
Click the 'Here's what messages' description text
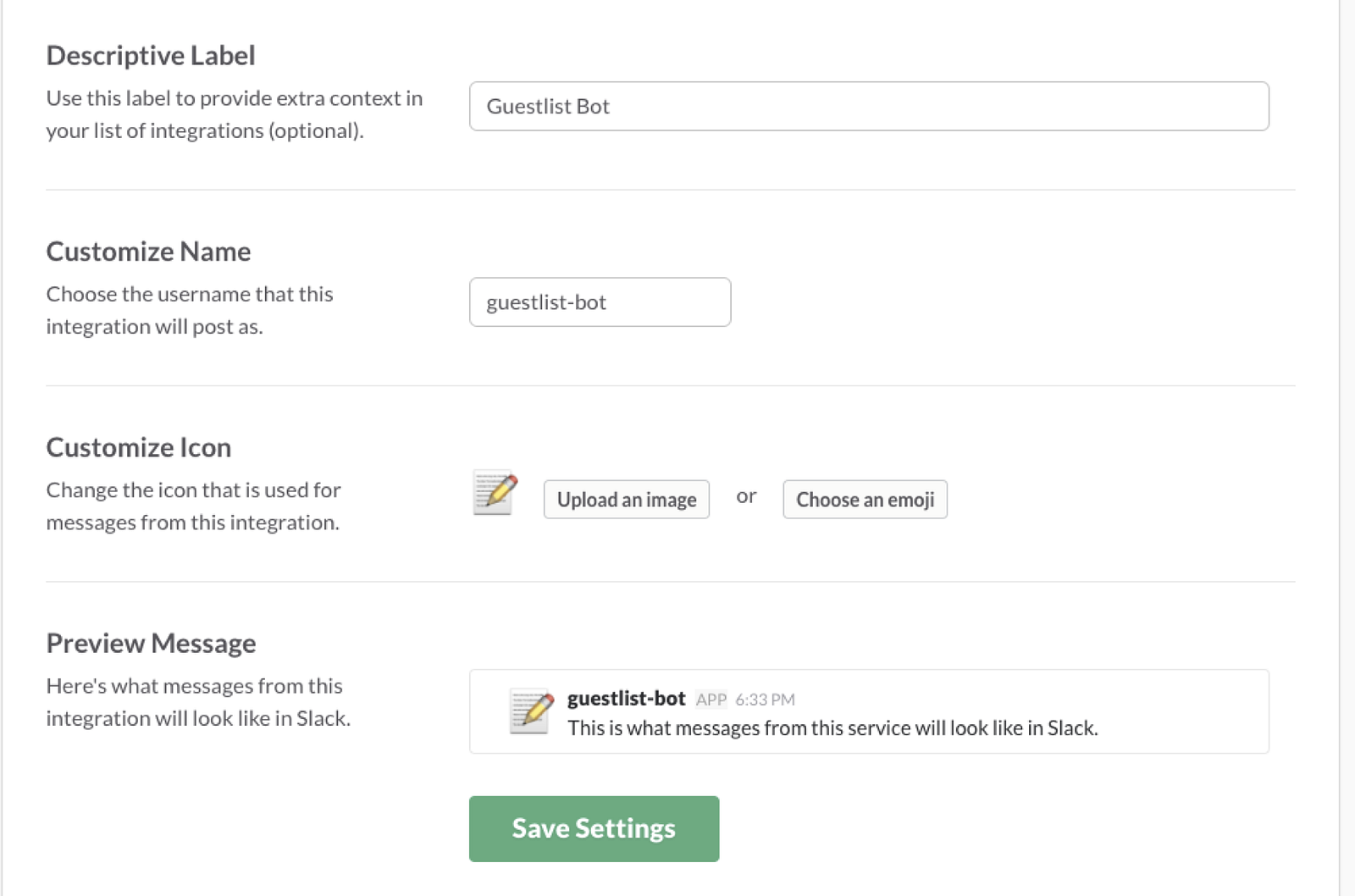coord(198,702)
